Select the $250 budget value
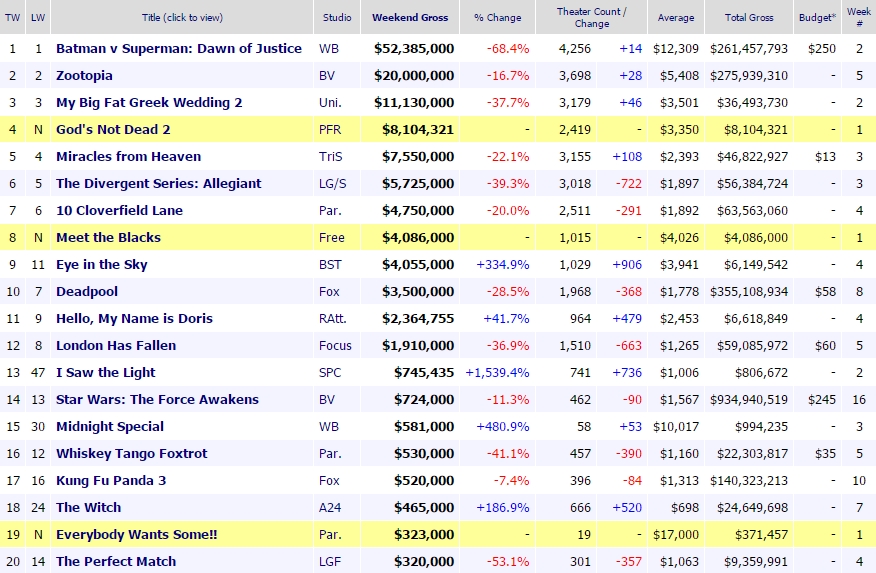 (822, 49)
